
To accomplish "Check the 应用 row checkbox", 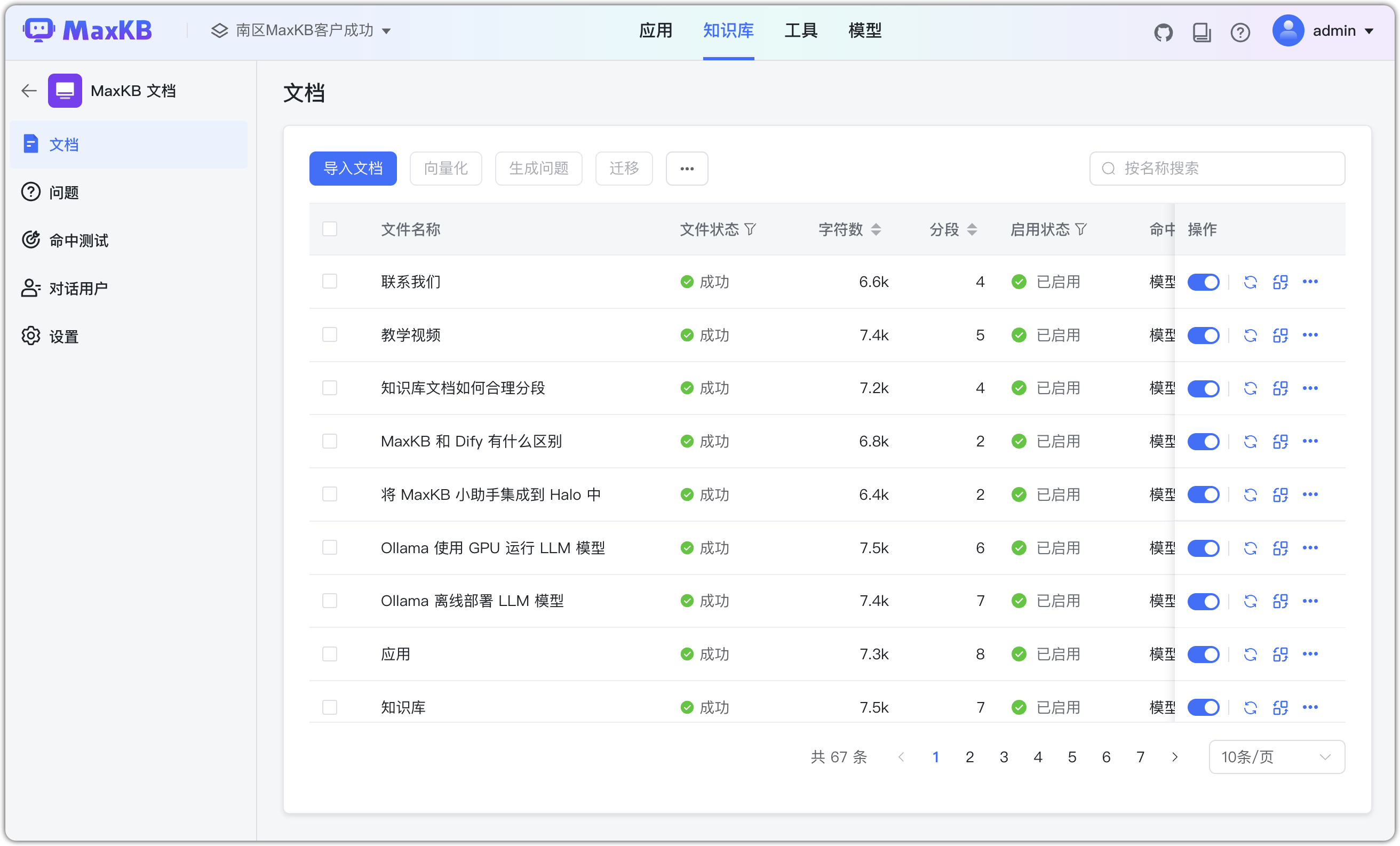I will (330, 654).
